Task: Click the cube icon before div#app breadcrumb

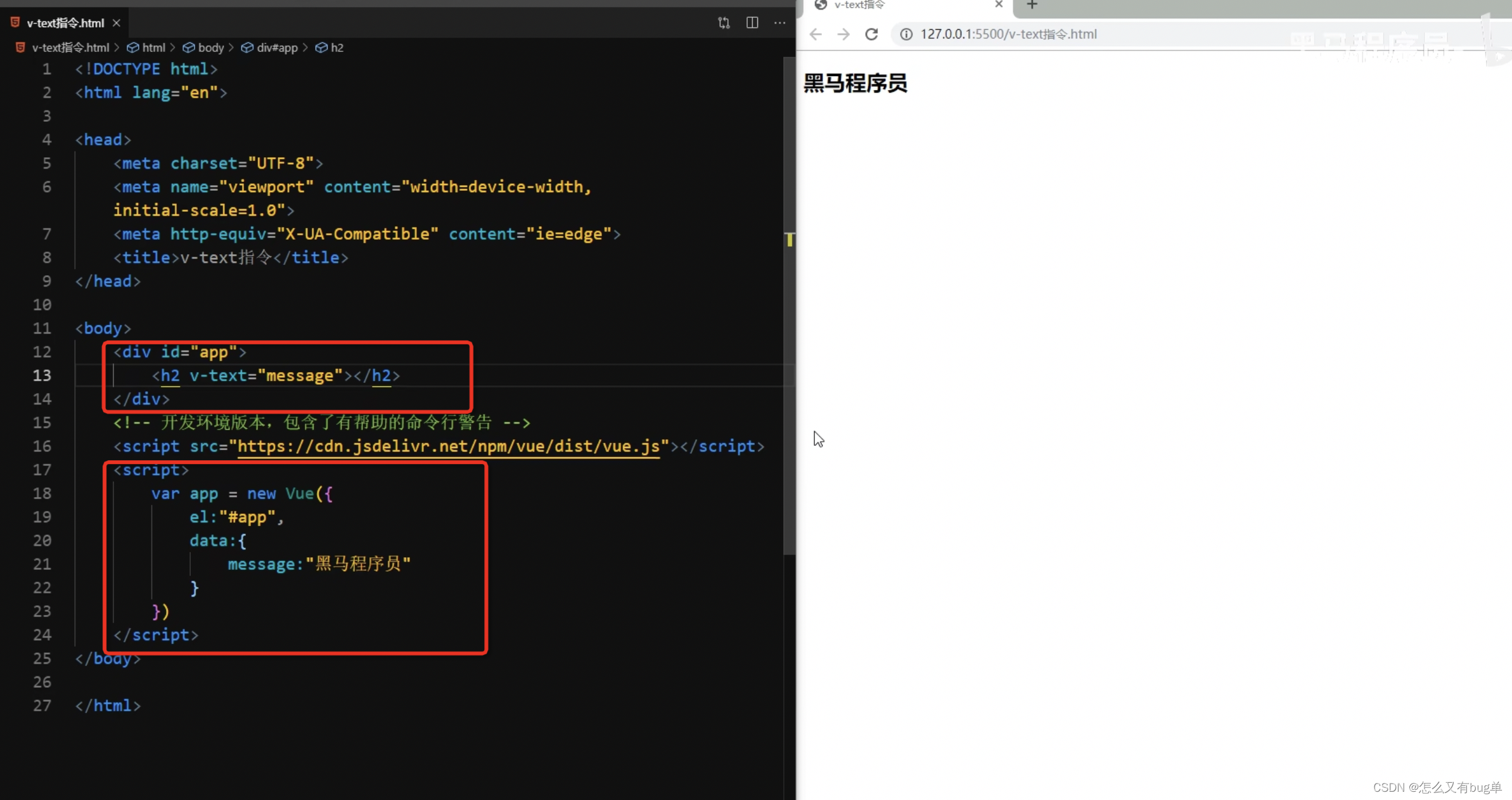Action: point(247,48)
